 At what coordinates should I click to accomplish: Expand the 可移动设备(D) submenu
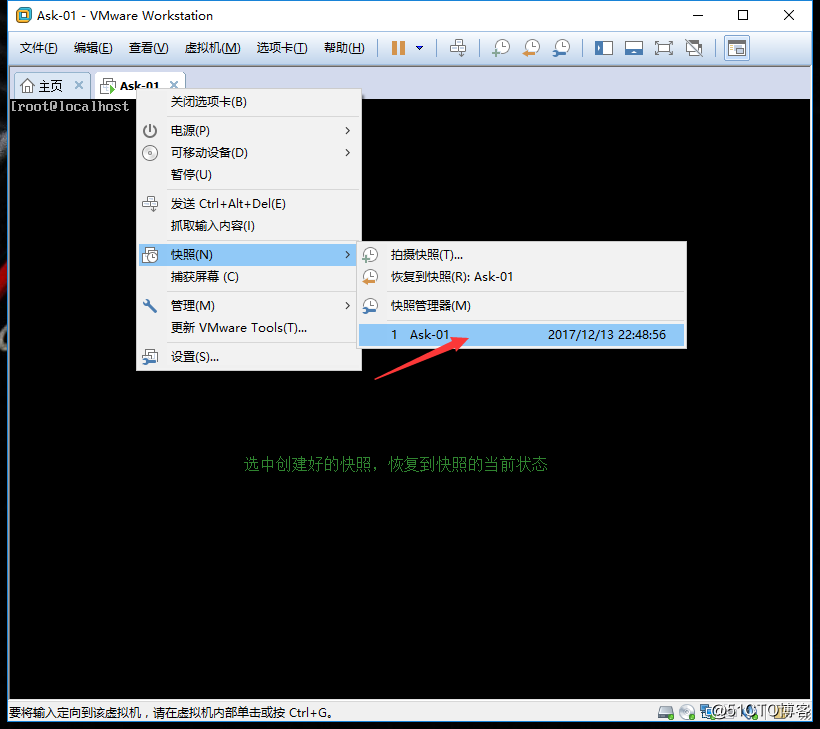[249, 152]
